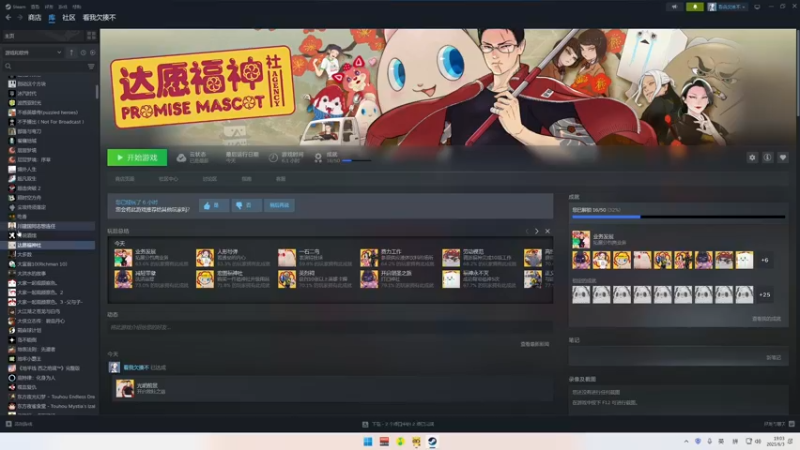
Task: Open the library home field
Action: pyautogui.click(x=43, y=36)
